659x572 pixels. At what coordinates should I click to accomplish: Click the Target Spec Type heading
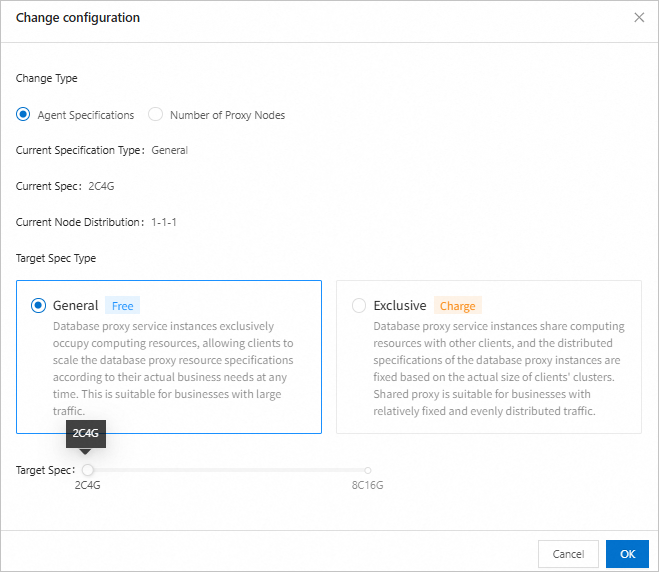56,258
